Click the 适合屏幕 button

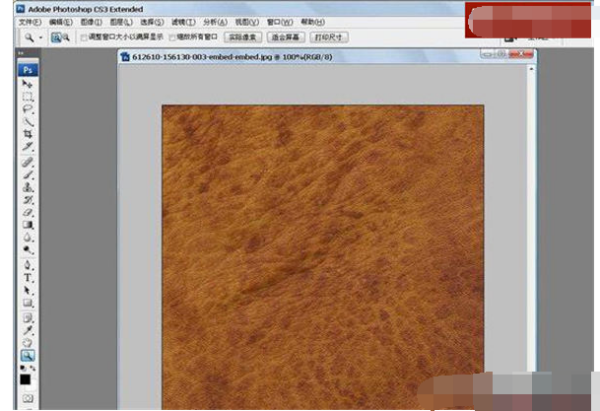286,37
